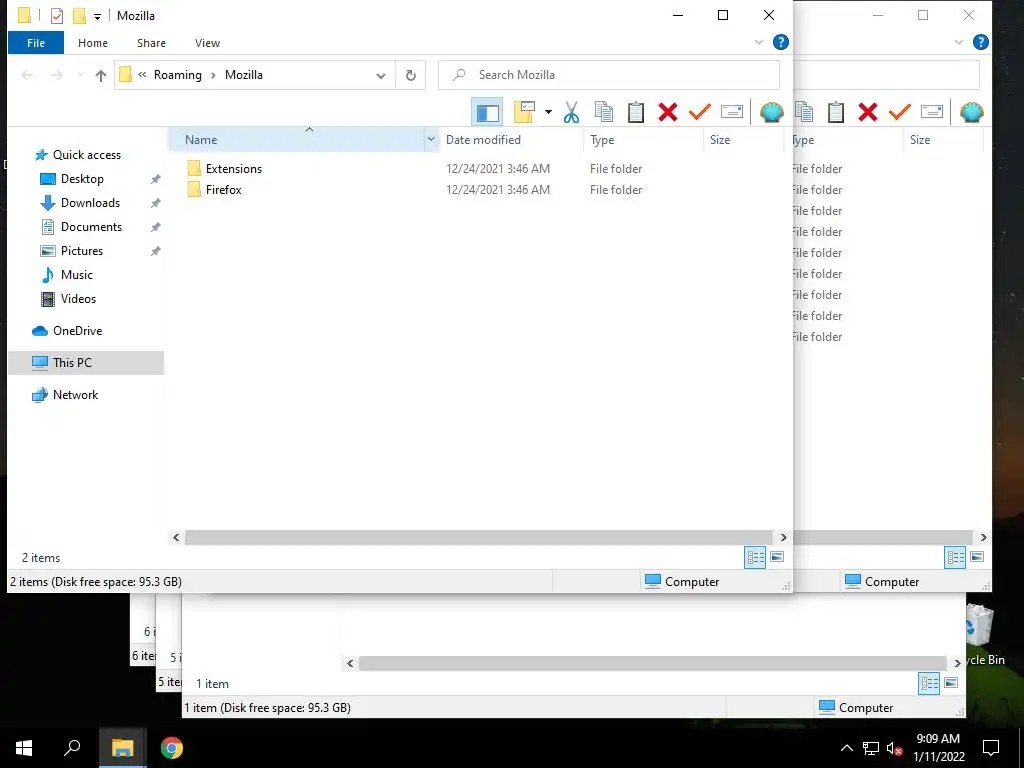
Task: Click the Refresh button next to address bar
Action: tap(411, 75)
